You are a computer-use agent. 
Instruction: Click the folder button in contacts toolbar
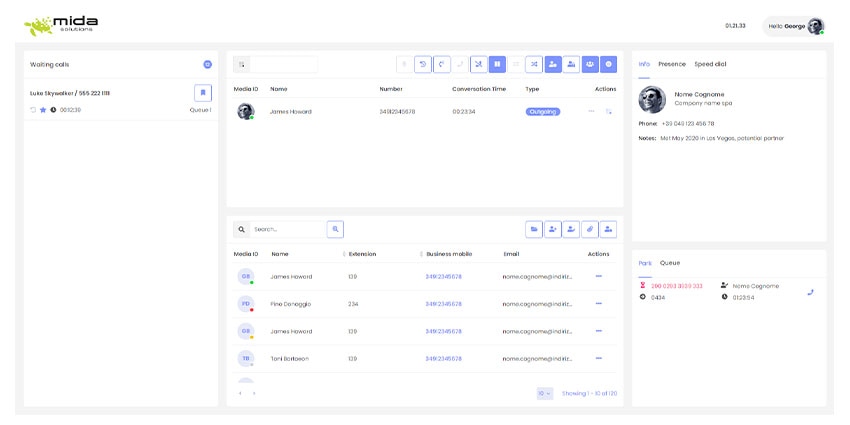534,229
